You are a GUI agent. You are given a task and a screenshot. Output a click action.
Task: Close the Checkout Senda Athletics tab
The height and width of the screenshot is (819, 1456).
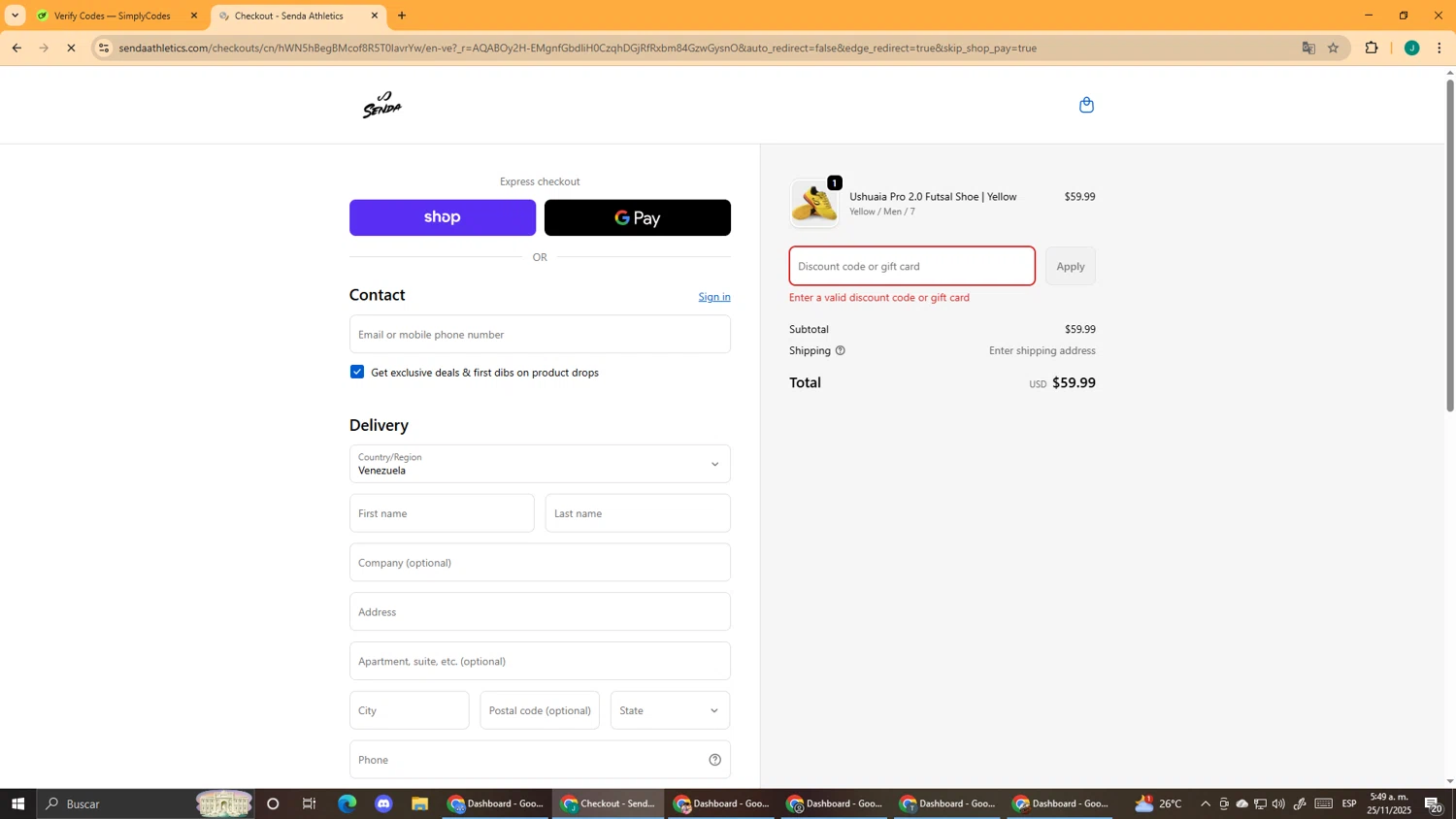pos(375,16)
